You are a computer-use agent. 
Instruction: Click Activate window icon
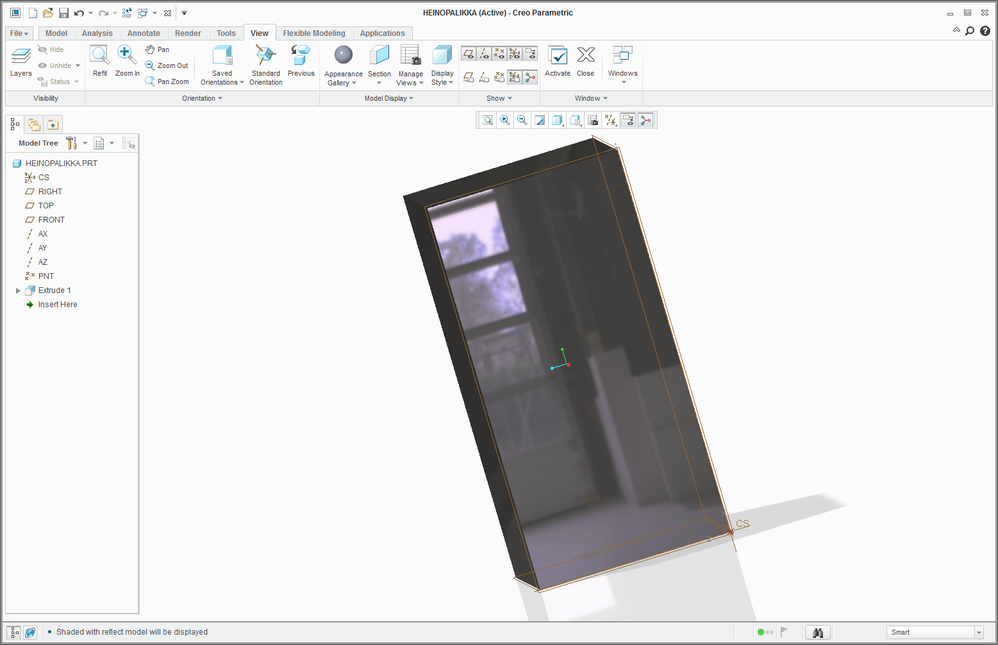click(x=558, y=62)
